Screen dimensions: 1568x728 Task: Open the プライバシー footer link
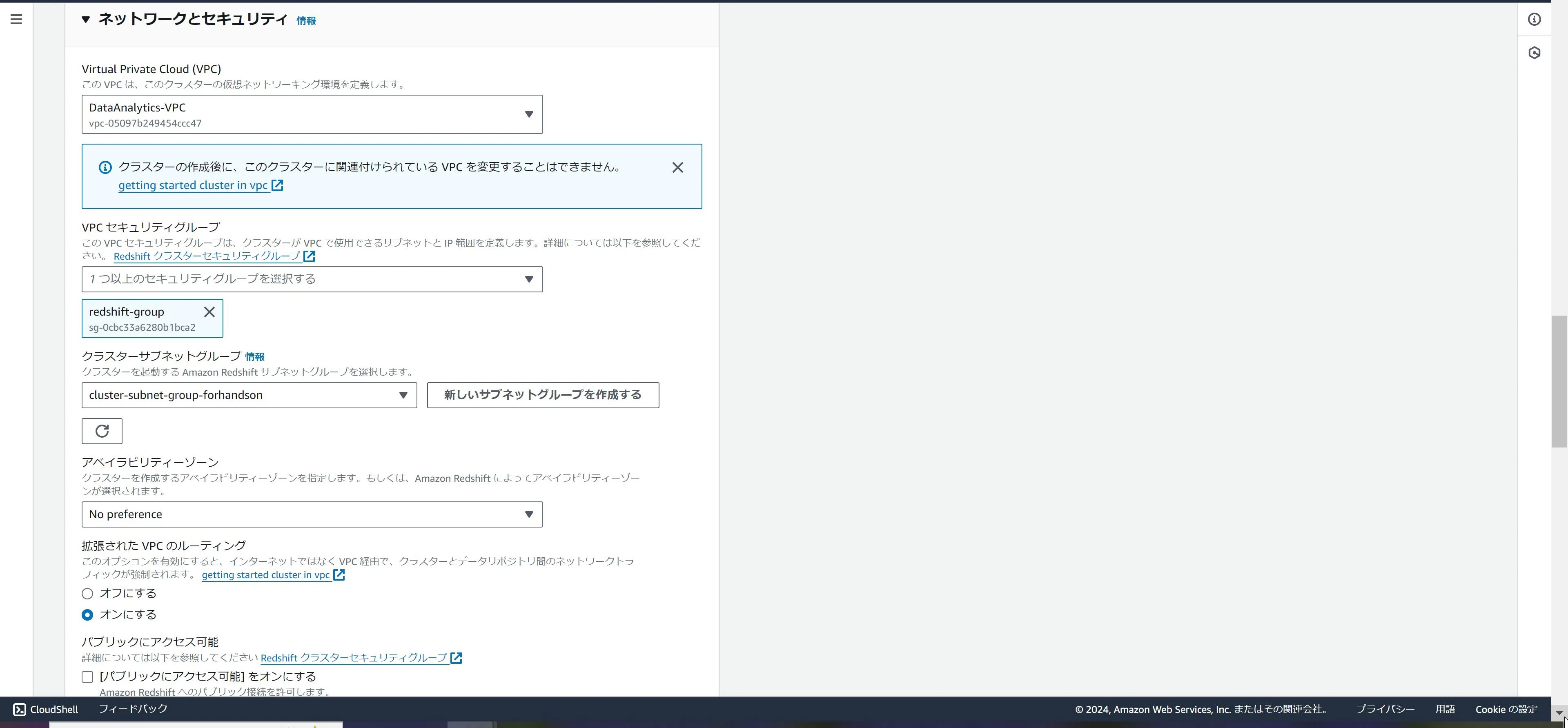coord(1385,709)
